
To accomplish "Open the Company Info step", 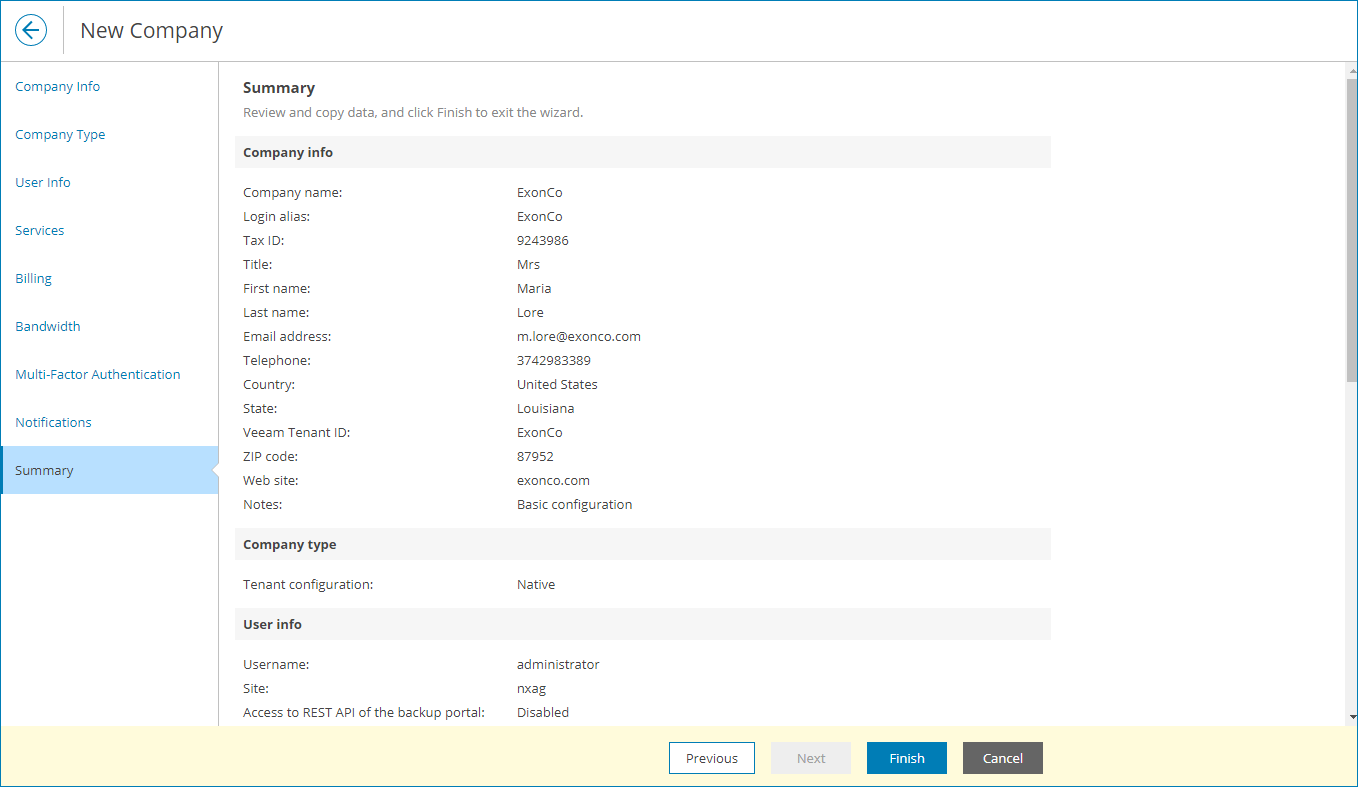I will click(58, 87).
